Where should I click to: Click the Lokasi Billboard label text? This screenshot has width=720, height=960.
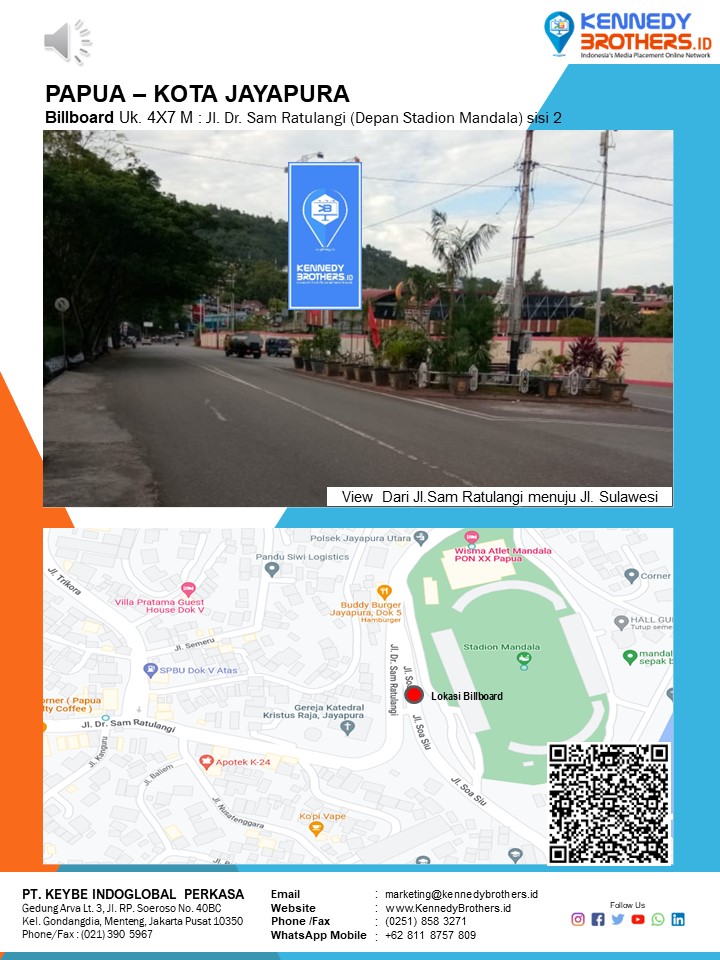(x=467, y=696)
